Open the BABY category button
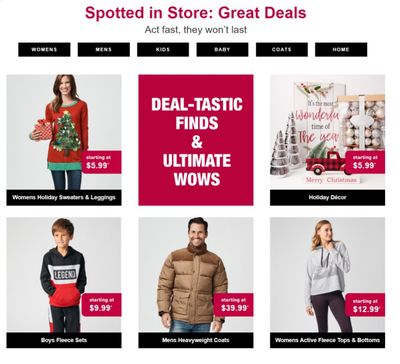 [222, 49]
